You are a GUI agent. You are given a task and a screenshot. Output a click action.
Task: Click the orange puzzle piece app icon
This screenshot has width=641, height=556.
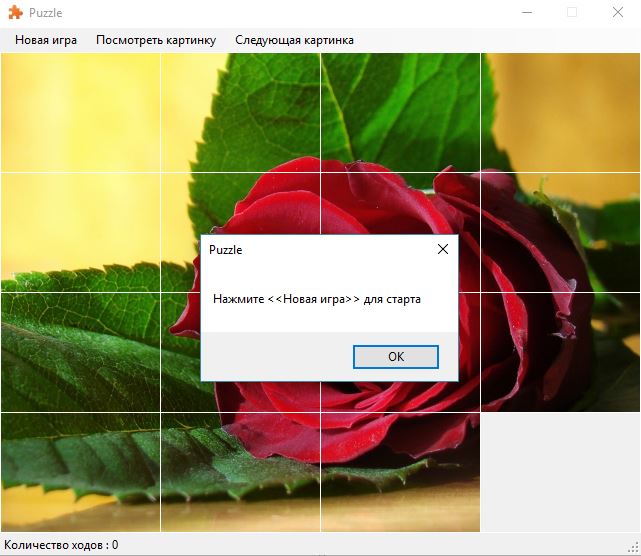[x=15, y=13]
